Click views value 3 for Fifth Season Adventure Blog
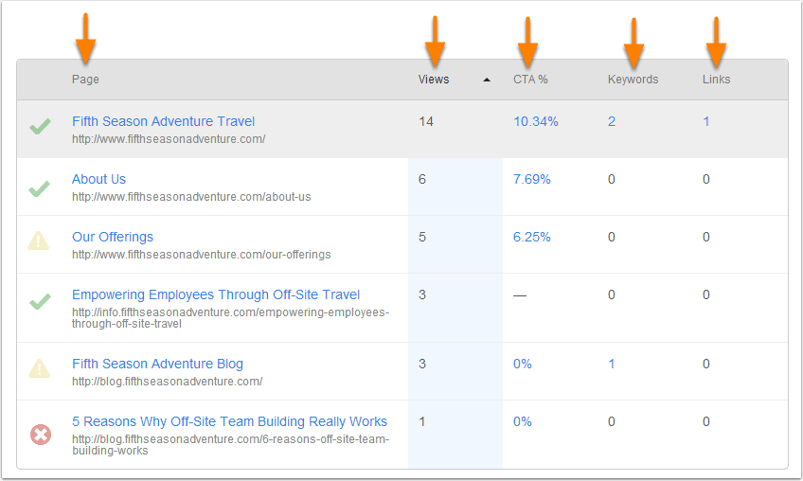This screenshot has width=803, height=481. pyautogui.click(x=422, y=364)
